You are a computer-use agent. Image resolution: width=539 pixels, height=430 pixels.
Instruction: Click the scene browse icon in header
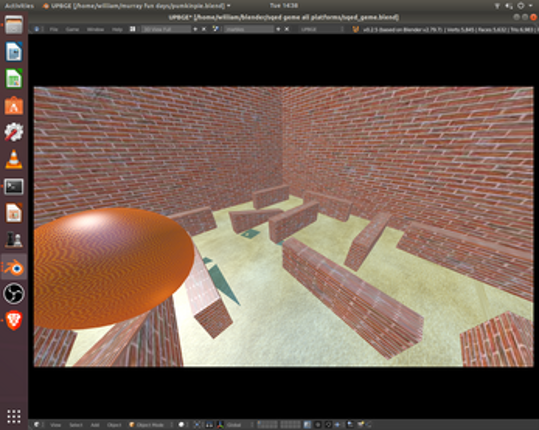pyautogui.click(x=216, y=29)
